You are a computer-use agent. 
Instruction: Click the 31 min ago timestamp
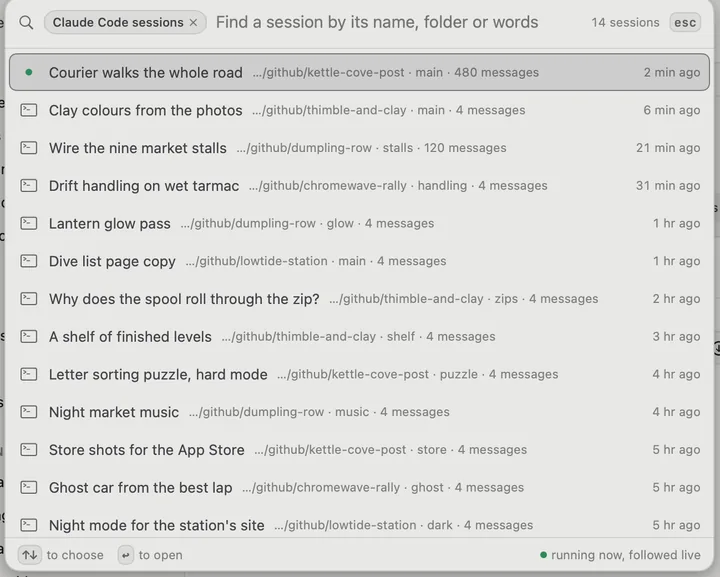[x=668, y=185]
